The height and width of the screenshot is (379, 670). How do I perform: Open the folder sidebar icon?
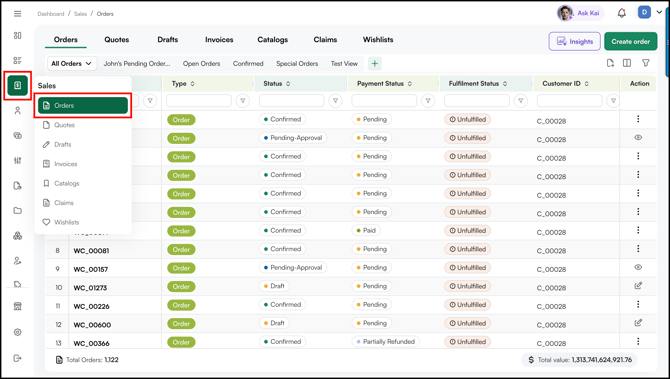tap(18, 211)
